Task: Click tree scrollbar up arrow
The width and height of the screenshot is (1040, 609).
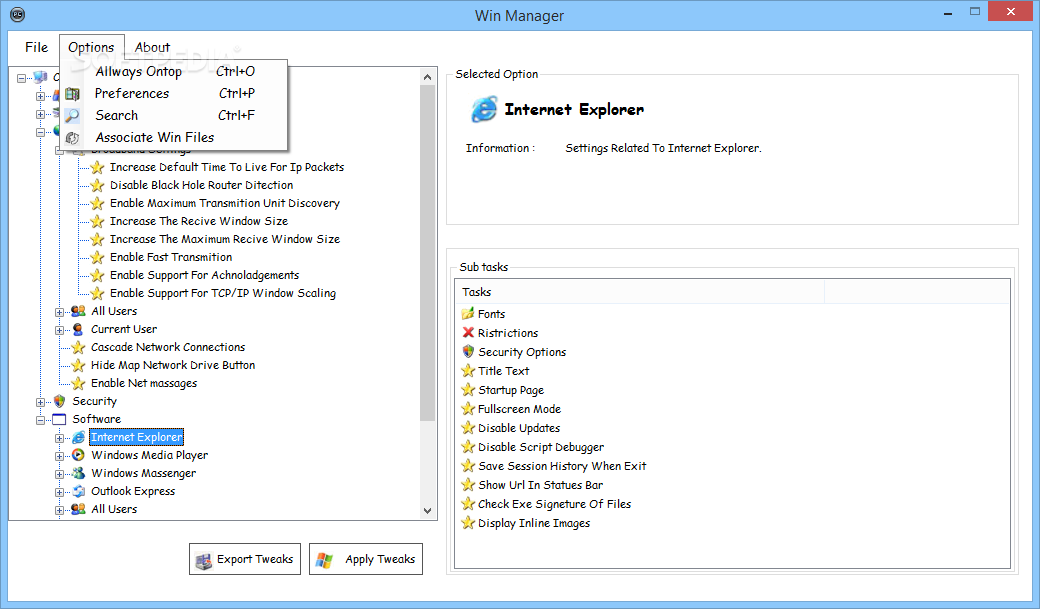Action: (x=428, y=77)
